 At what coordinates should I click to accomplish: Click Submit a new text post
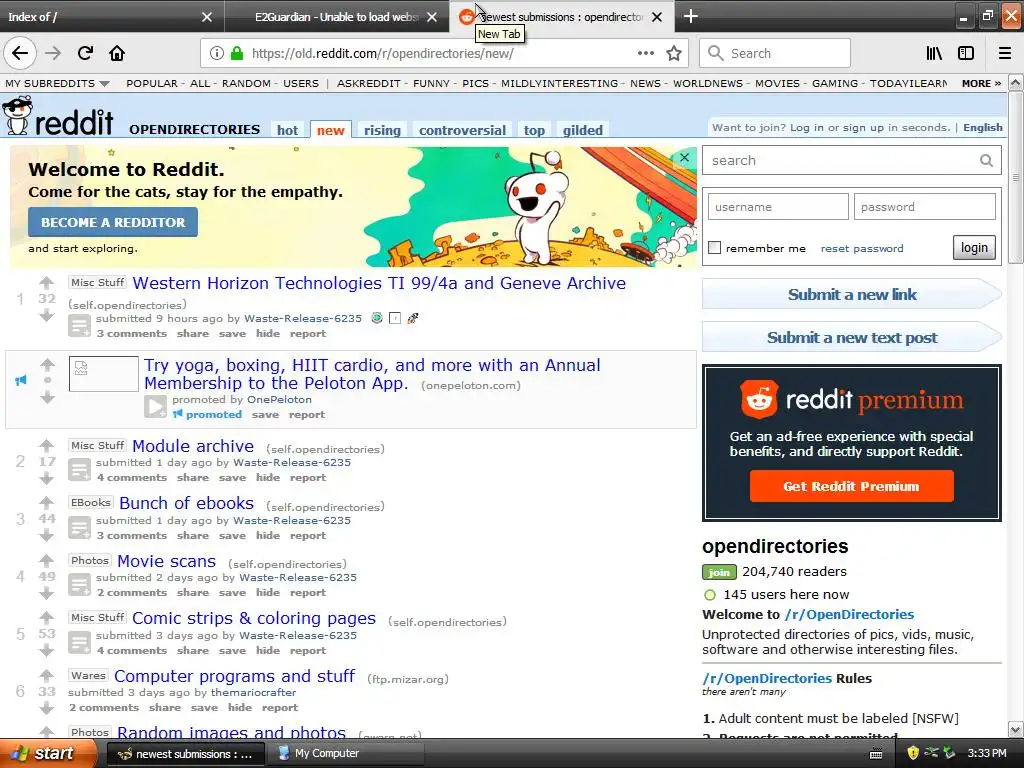852,338
